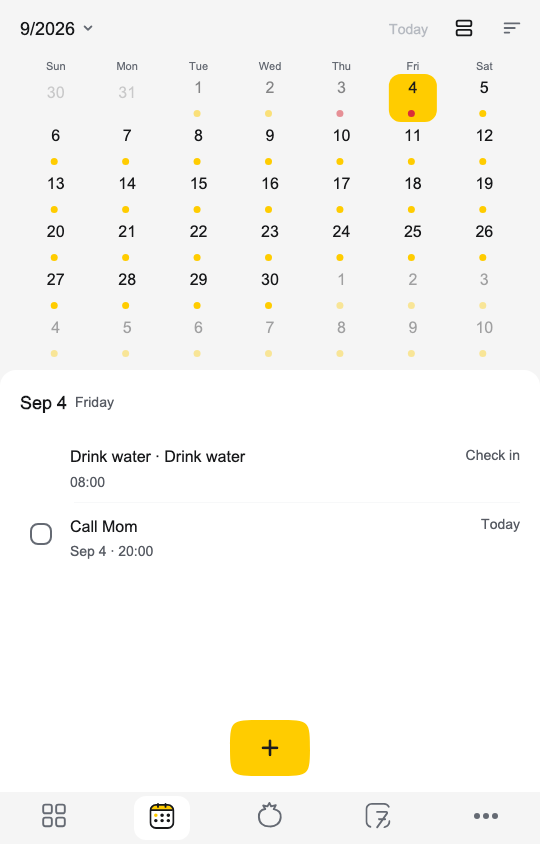
Task: Open the notes pencil tab icon
Action: pos(377,815)
